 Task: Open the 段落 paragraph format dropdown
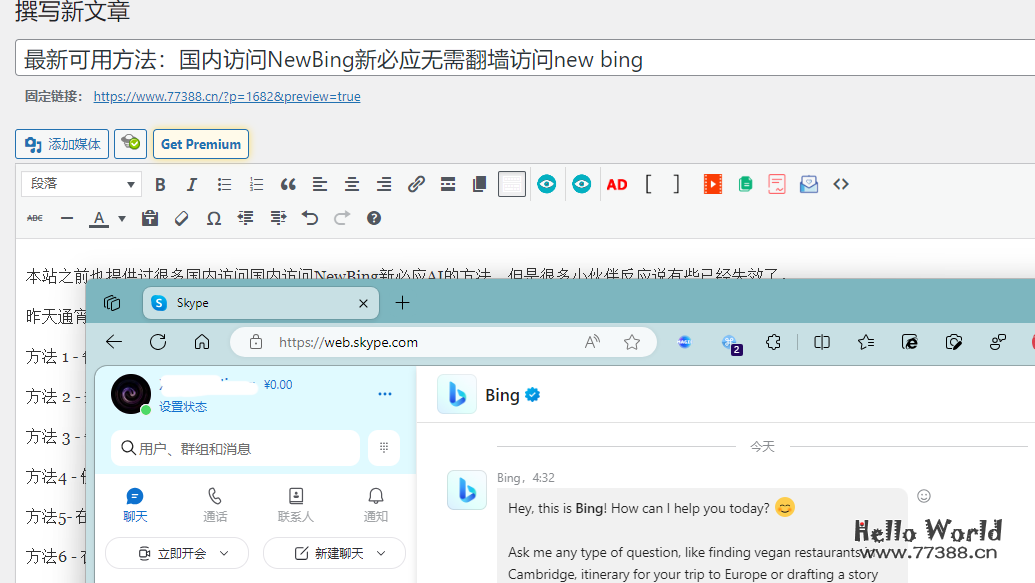pyautogui.click(x=81, y=184)
